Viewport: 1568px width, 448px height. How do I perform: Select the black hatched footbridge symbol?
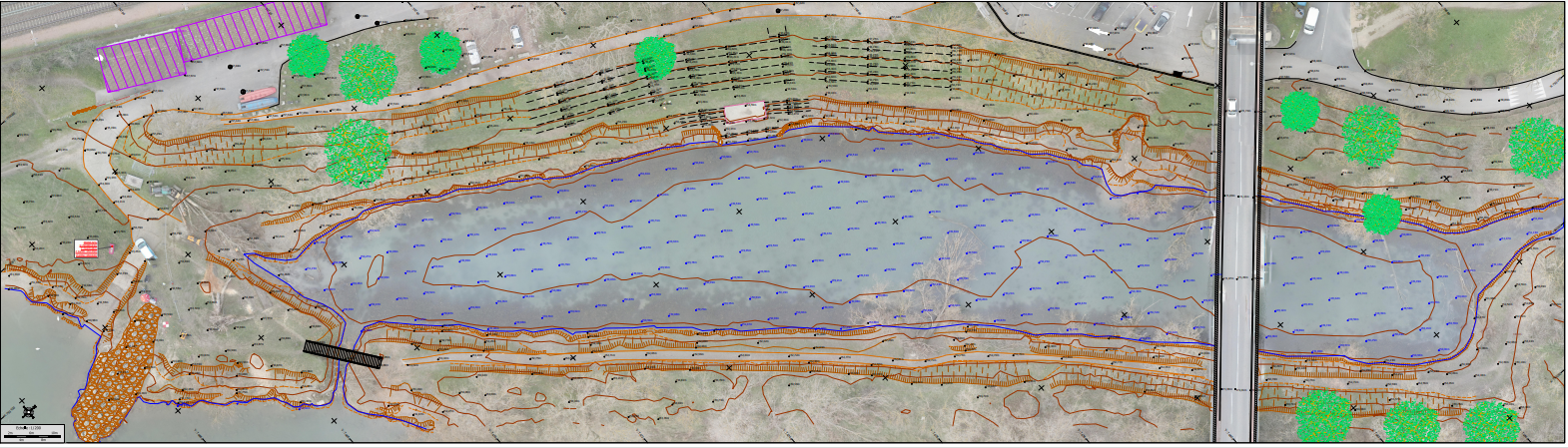pos(343,354)
